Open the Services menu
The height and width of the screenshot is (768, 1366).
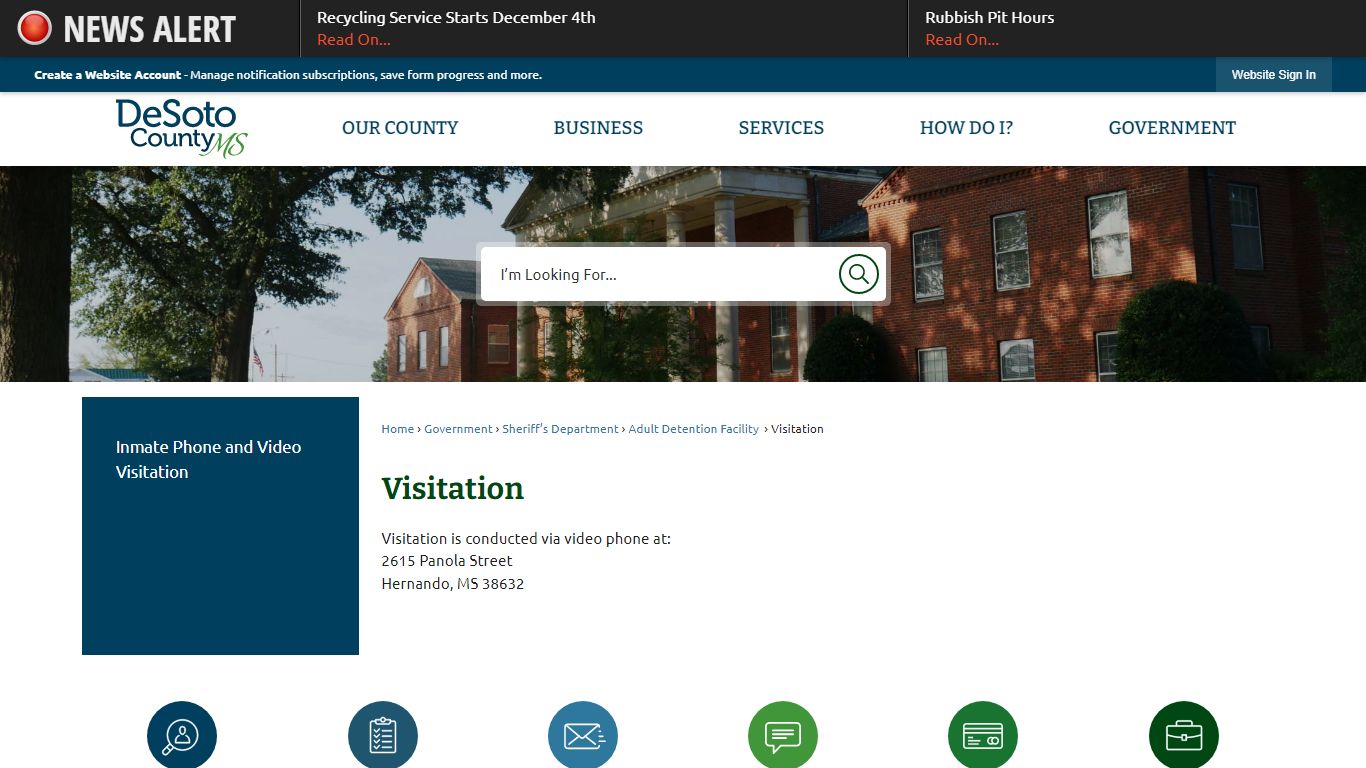coord(781,128)
